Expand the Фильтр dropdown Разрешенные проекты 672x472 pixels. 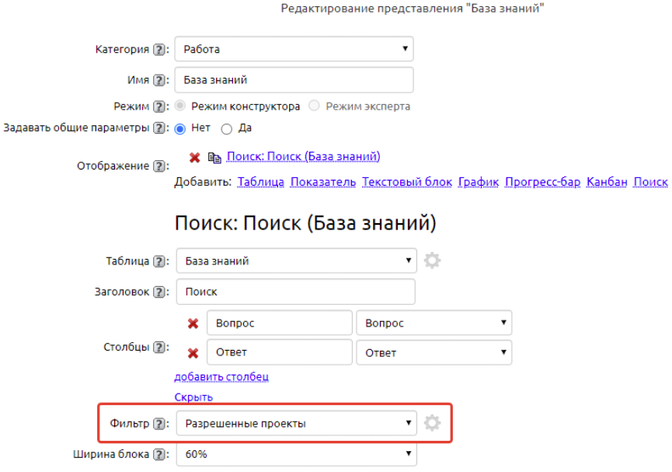296,423
